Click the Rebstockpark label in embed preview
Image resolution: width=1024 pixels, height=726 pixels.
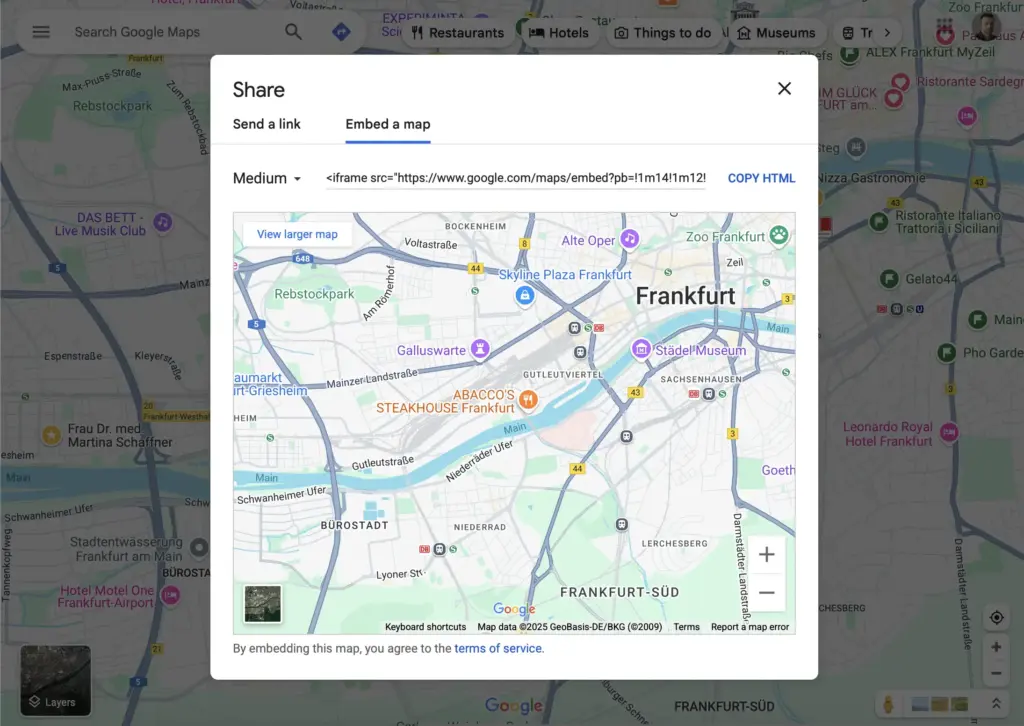pos(314,294)
